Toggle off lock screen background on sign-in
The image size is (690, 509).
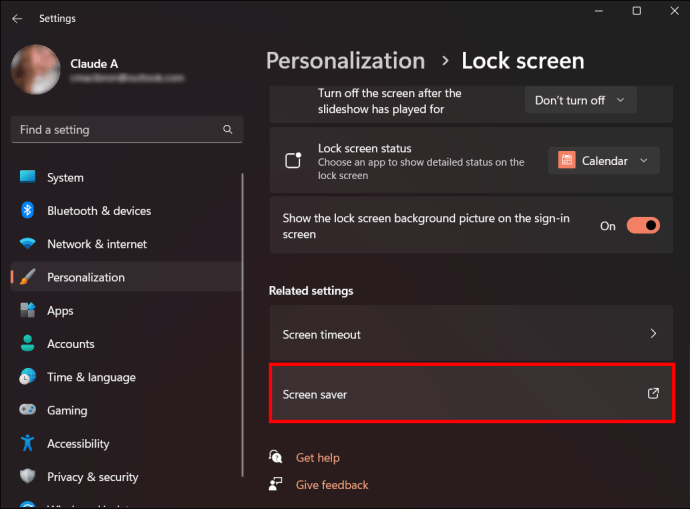pos(643,226)
